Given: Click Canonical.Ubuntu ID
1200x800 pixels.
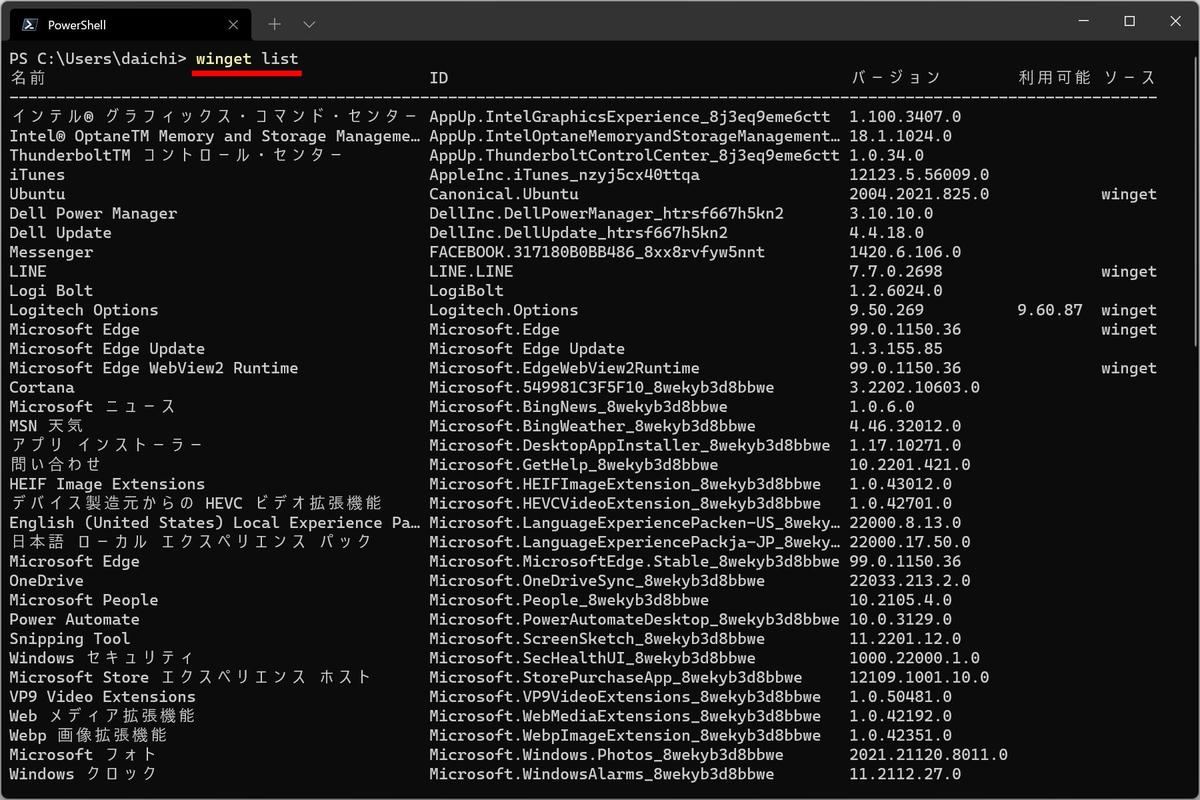Looking at the screenshot, I should (504, 194).
